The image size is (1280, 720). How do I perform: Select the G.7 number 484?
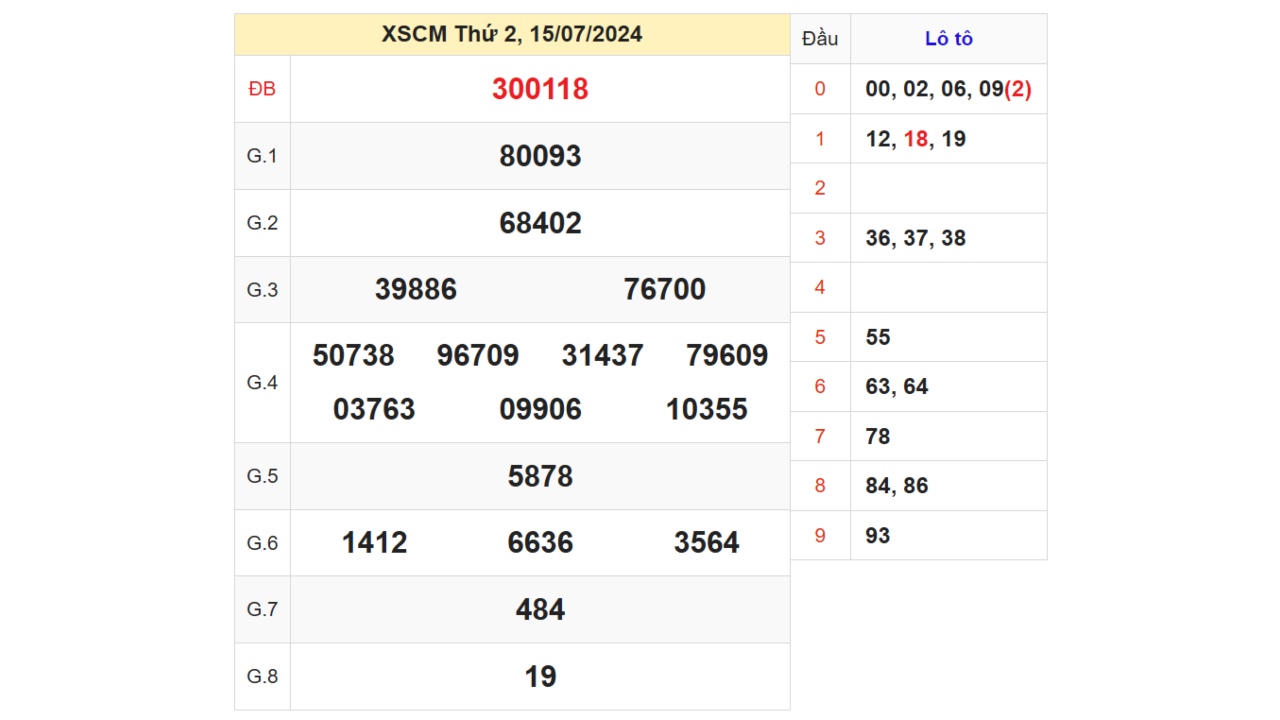tap(540, 610)
